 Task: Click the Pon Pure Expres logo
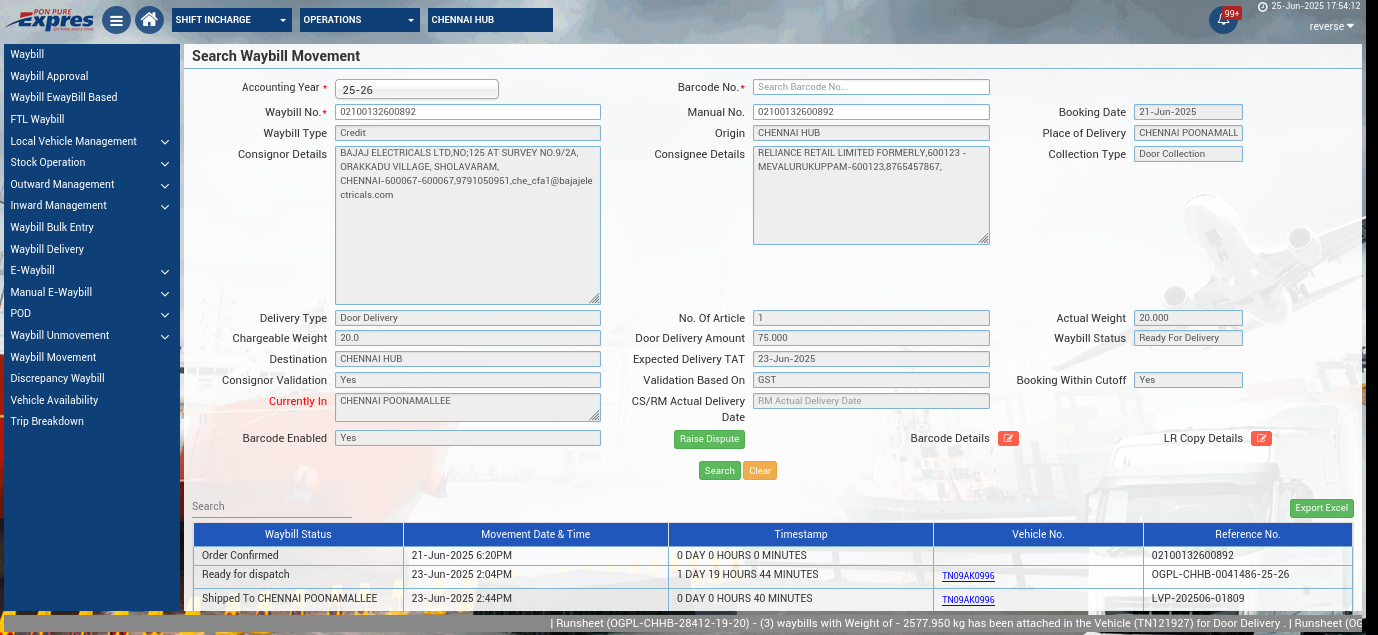point(50,19)
